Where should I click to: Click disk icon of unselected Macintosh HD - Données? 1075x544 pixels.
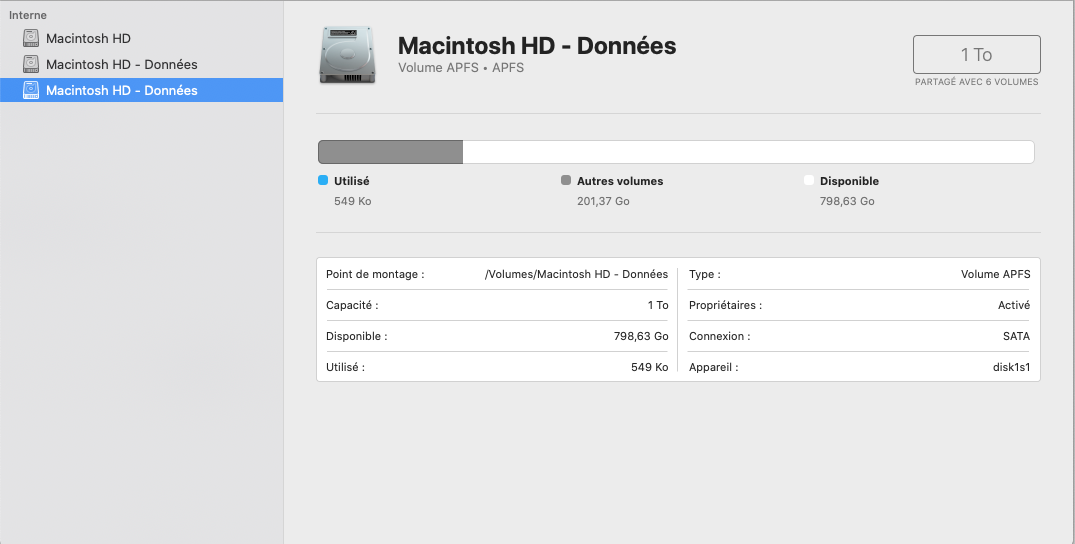[x=31, y=65]
